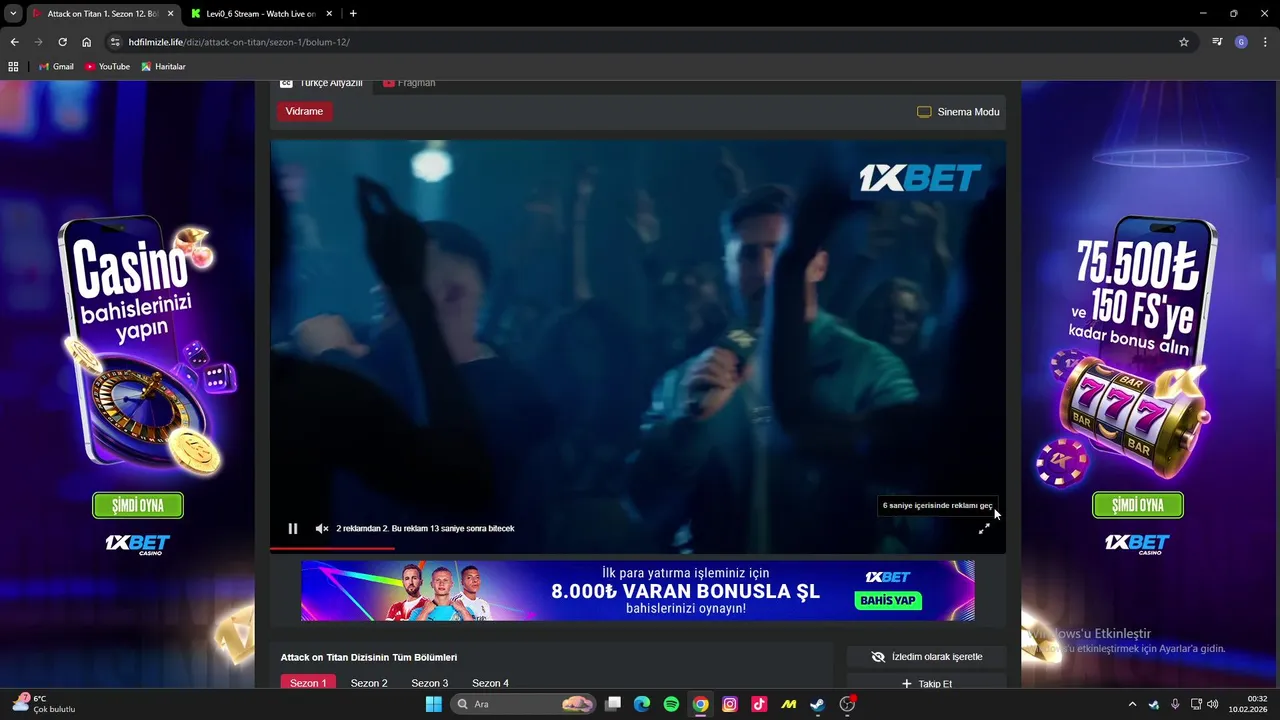This screenshot has width=1280, height=720.
Task: Open the YouTube bookmark
Action: coord(107,66)
